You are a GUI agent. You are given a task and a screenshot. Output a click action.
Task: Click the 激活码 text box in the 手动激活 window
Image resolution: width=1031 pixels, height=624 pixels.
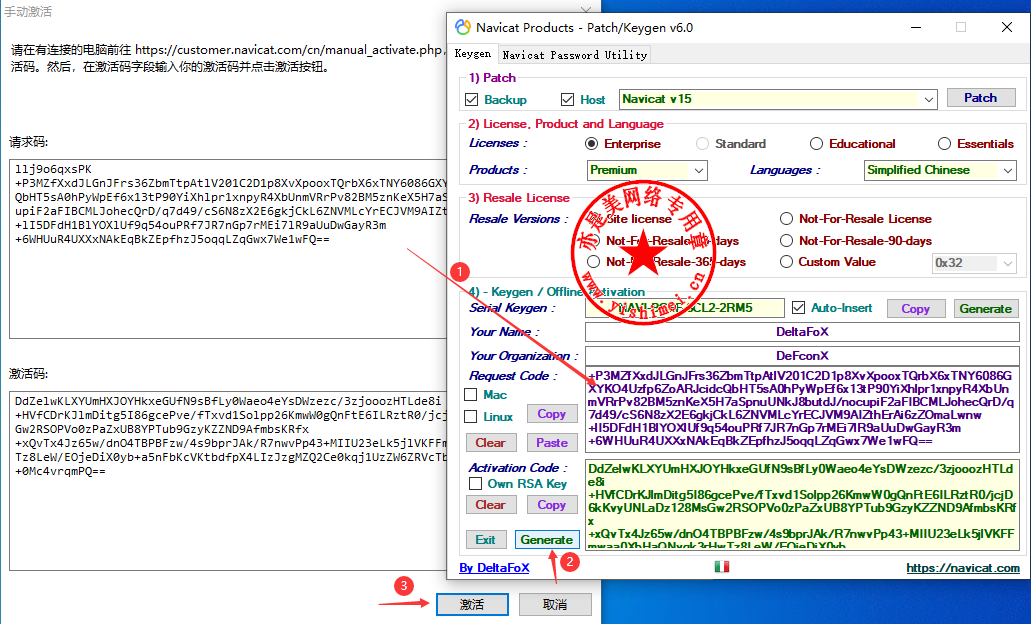click(228, 481)
